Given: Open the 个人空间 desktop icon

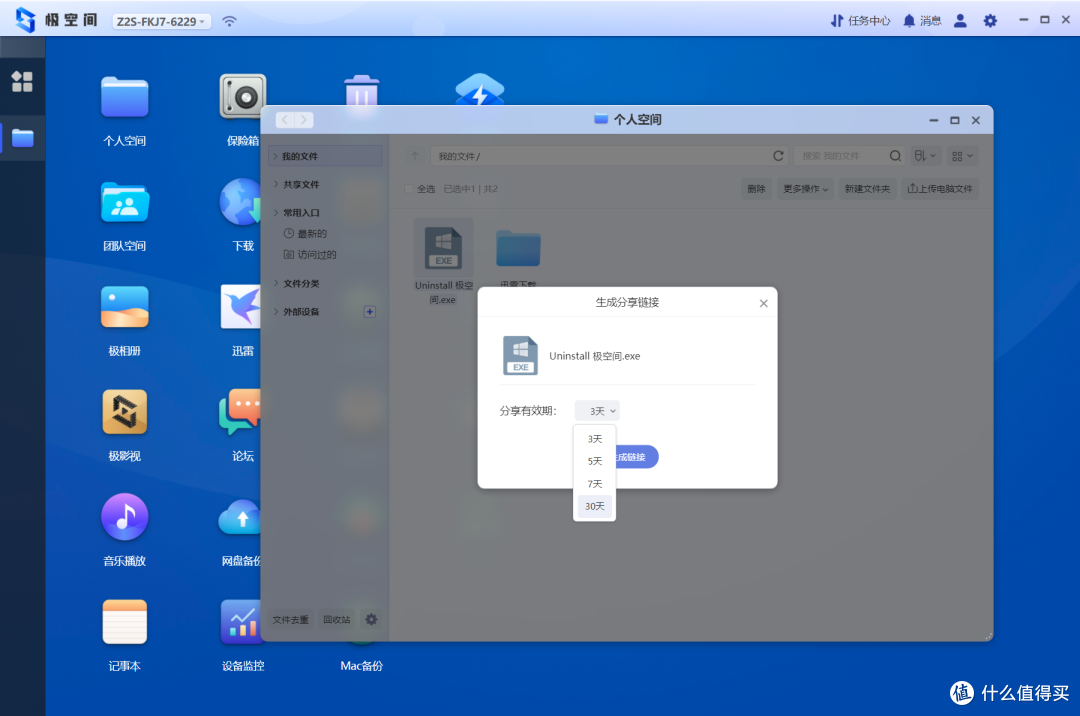Looking at the screenshot, I should click(x=125, y=98).
